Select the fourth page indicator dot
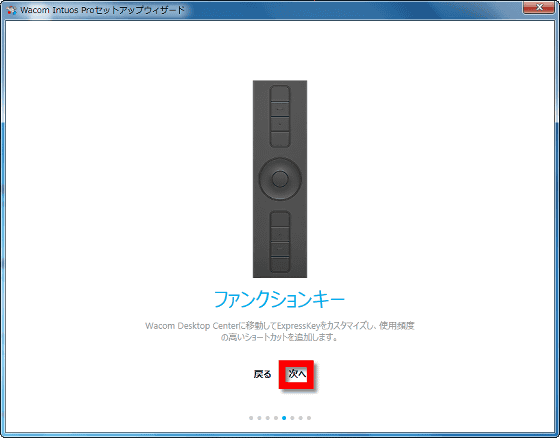Image resolution: width=560 pixels, height=438 pixels. pyautogui.click(x=276, y=418)
